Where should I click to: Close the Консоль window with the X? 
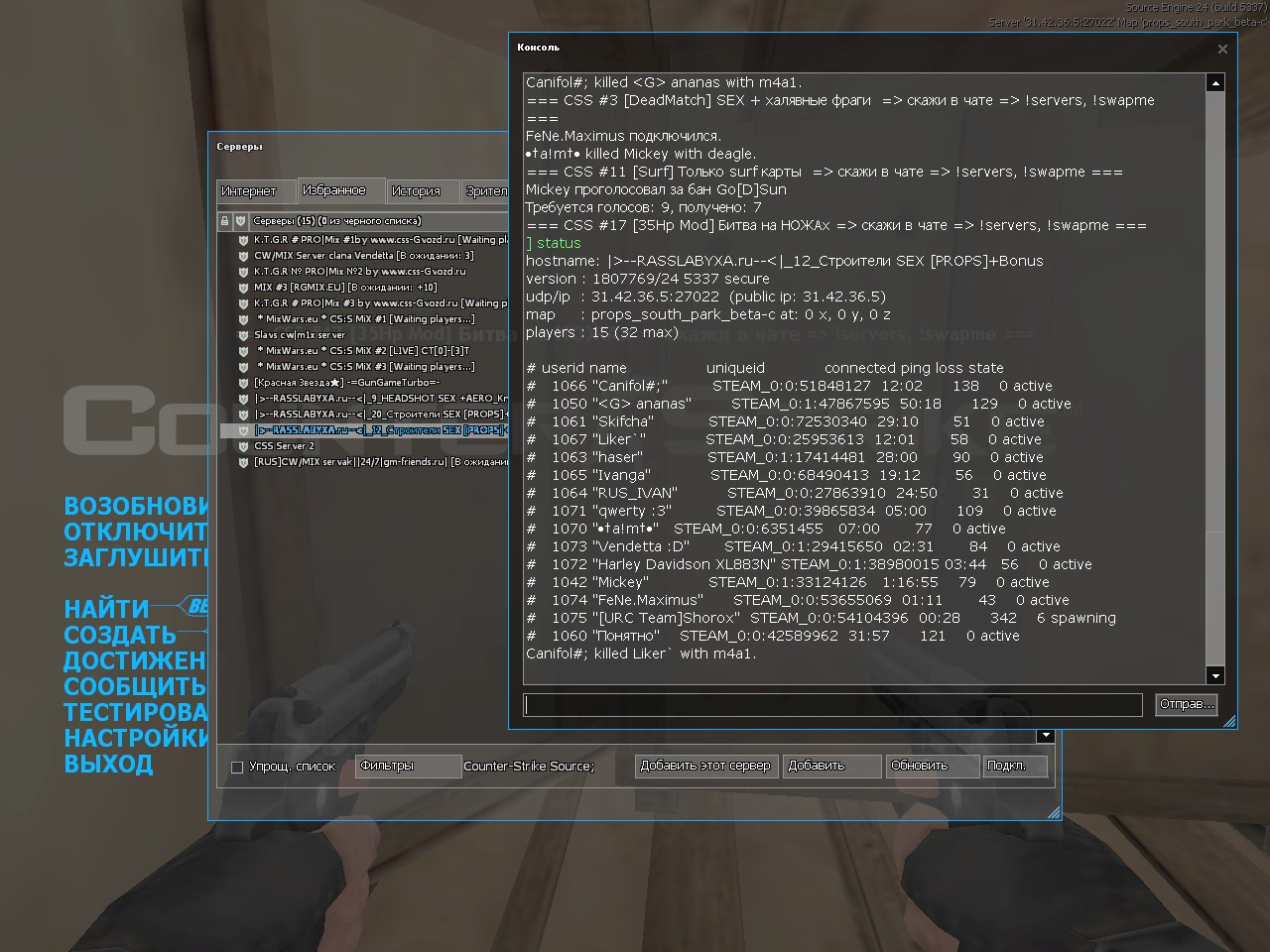pyautogui.click(x=1222, y=49)
